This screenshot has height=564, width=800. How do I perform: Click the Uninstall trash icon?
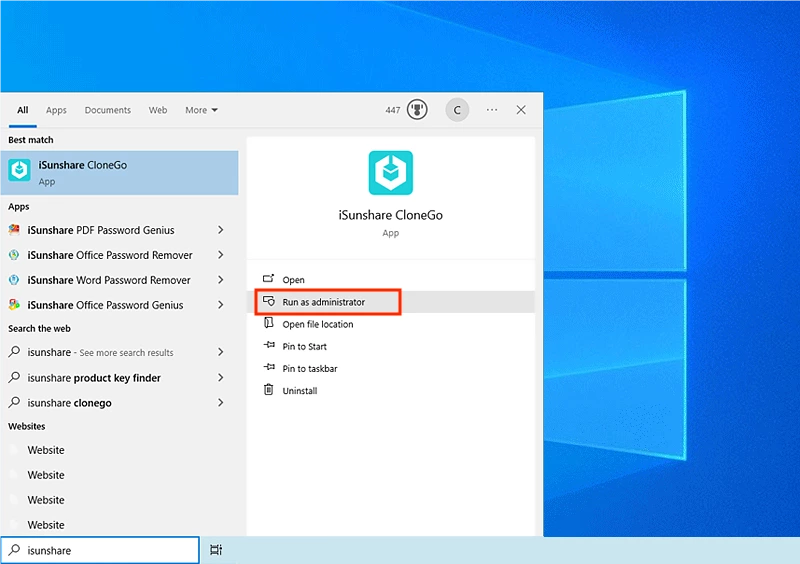[x=268, y=390]
